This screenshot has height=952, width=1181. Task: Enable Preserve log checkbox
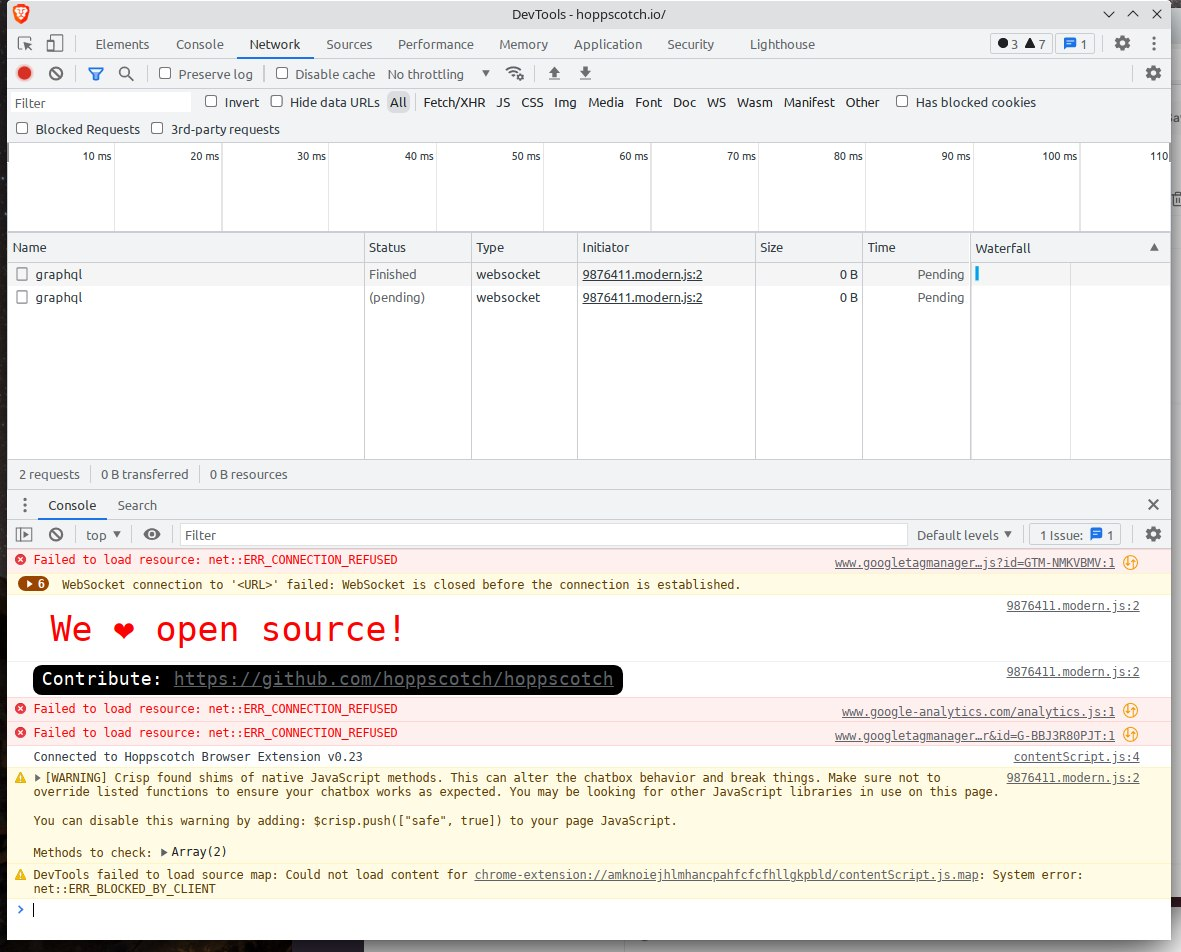coord(165,73)
